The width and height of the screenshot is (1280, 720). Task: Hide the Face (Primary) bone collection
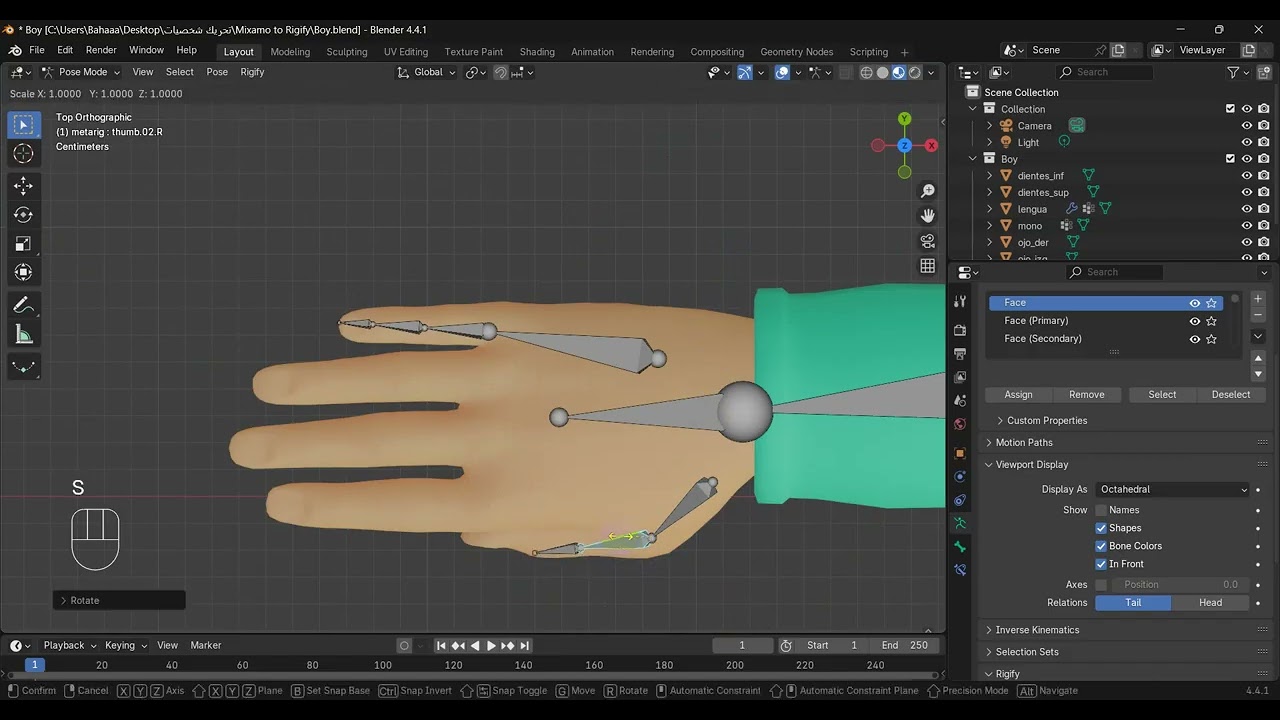(1194, 321)
